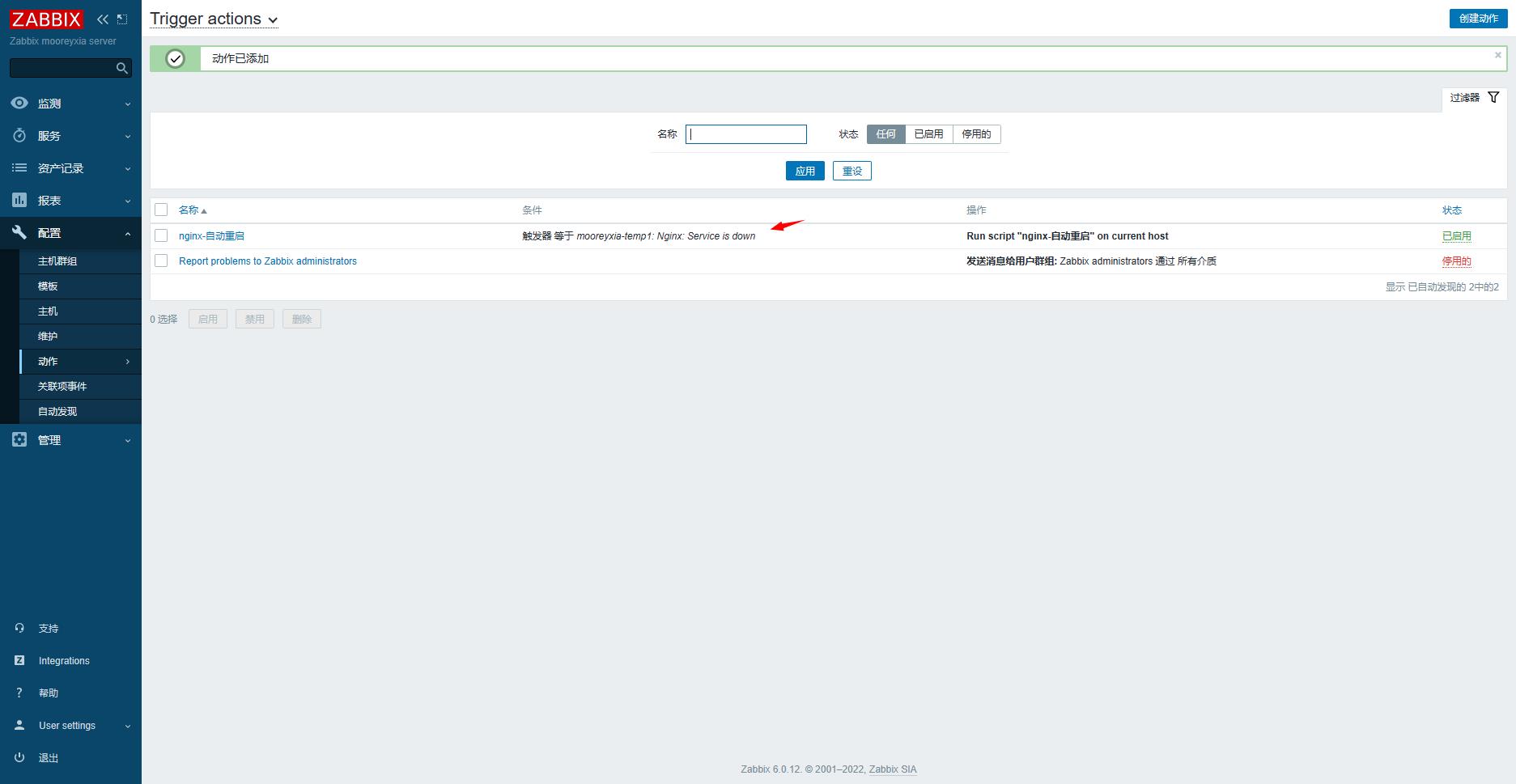This screenshot has height=784, width=1516.
Task: Open 维护 in configuration menu
Action: tap(80, 337)
